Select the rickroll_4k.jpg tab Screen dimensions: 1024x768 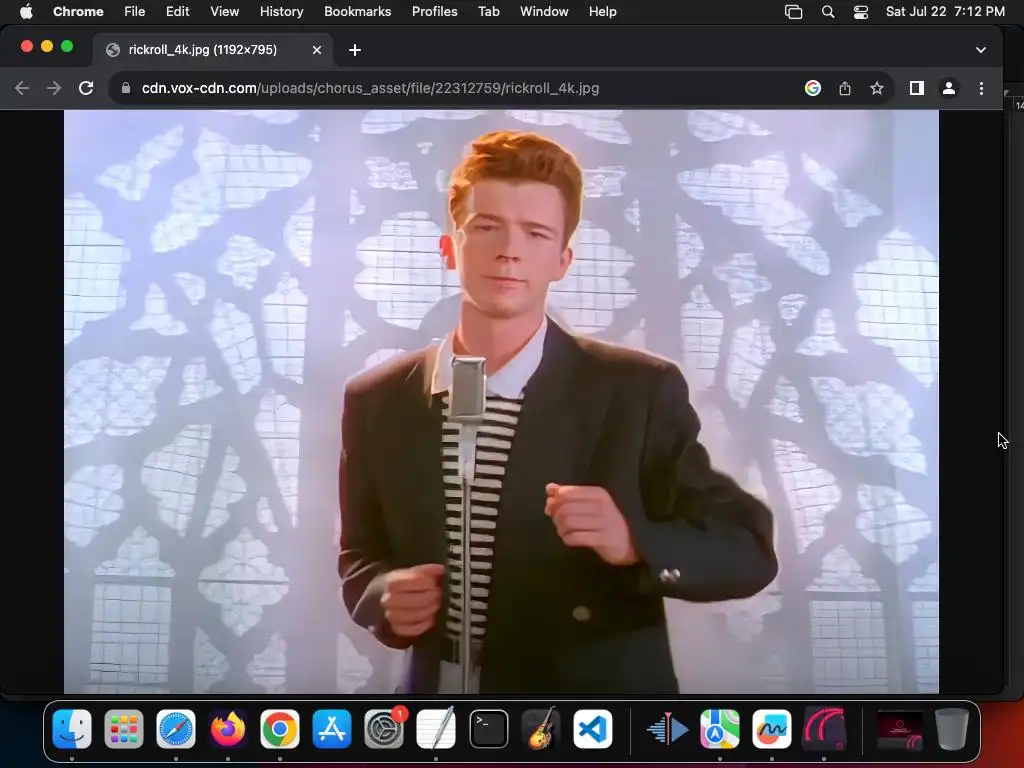coord(213,50)
